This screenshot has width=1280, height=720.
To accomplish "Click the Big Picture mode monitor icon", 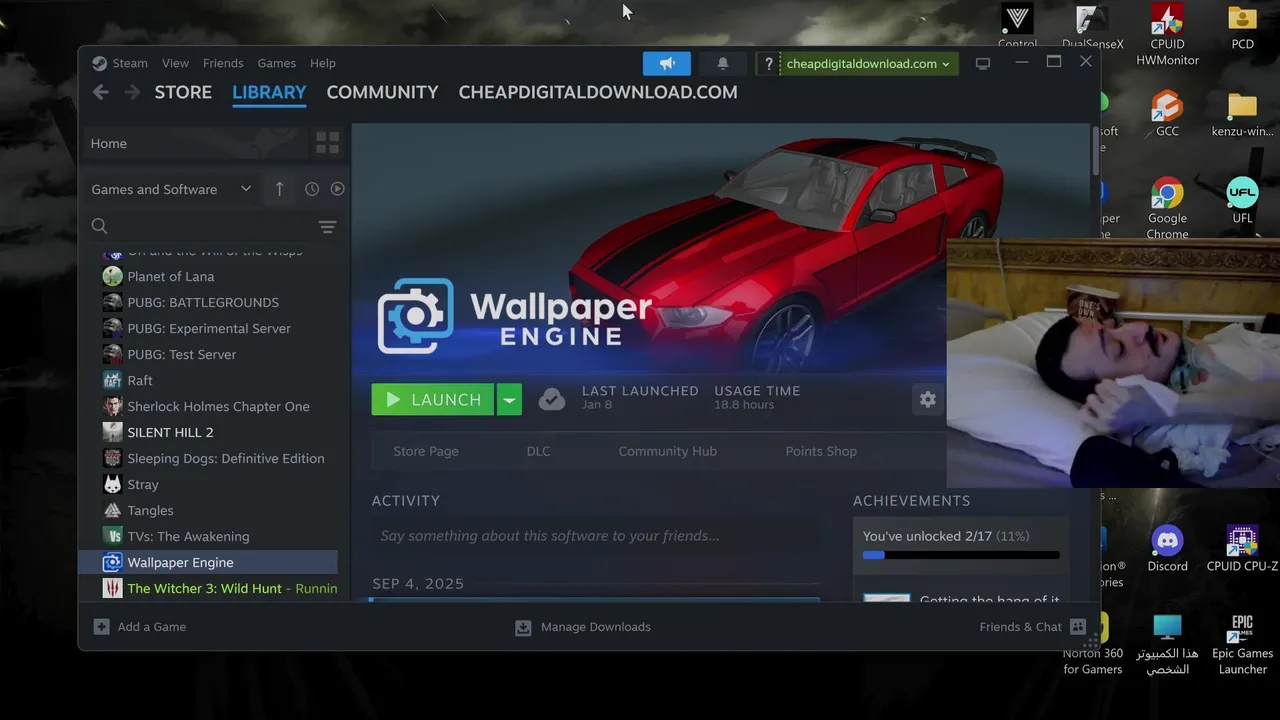I will point(983,63).
